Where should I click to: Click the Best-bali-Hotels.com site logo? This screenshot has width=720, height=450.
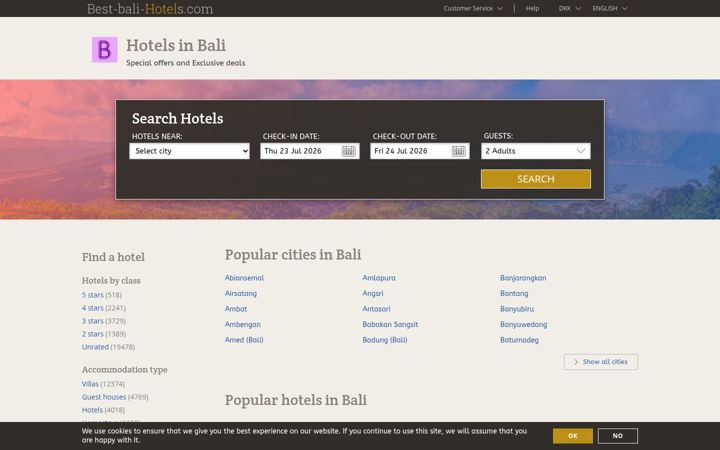[150, 9]
